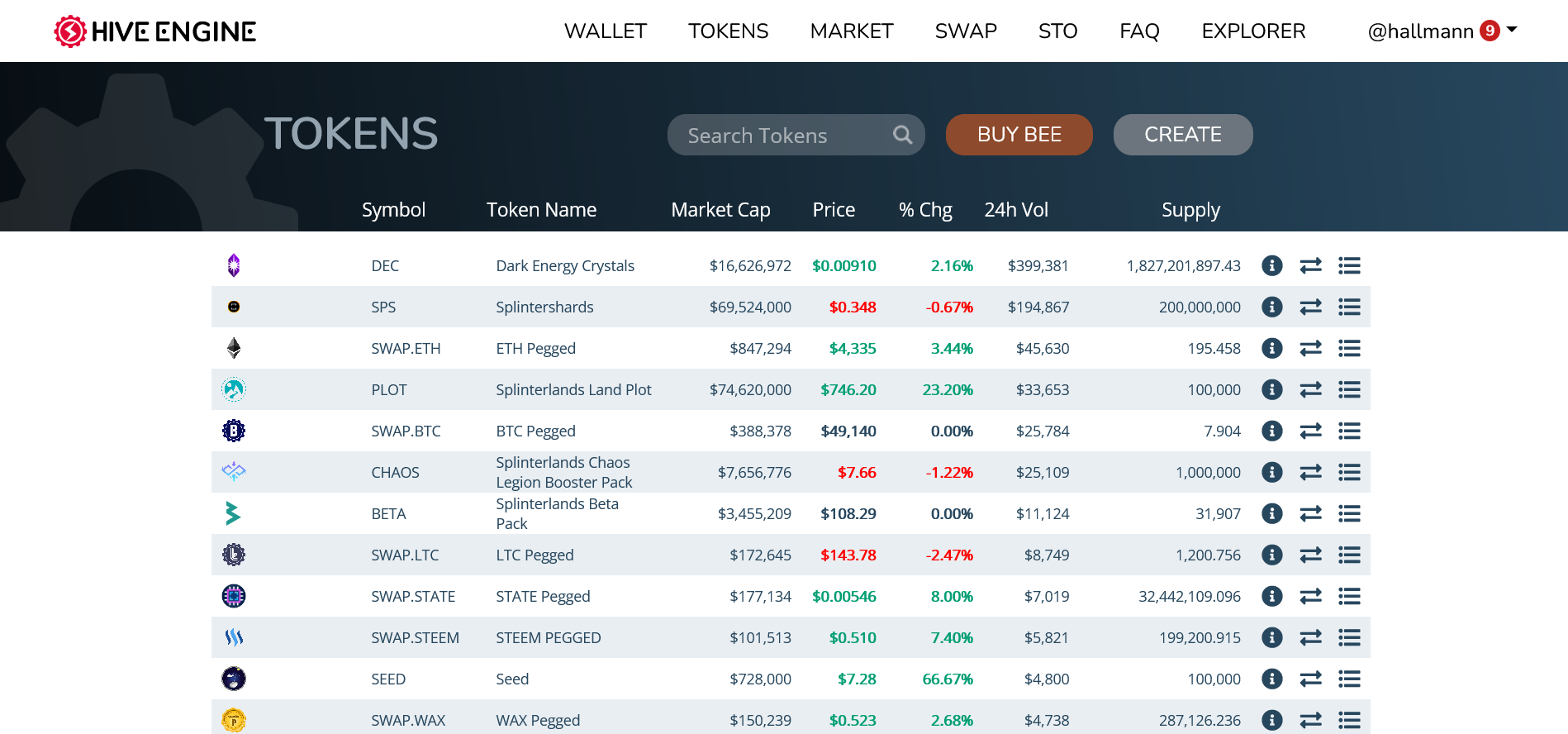Image resolution: width=1568 pixels, height=734 pixels.
Task: Click the $746.20 price for PLOT
Action: [x=848, y=389]
